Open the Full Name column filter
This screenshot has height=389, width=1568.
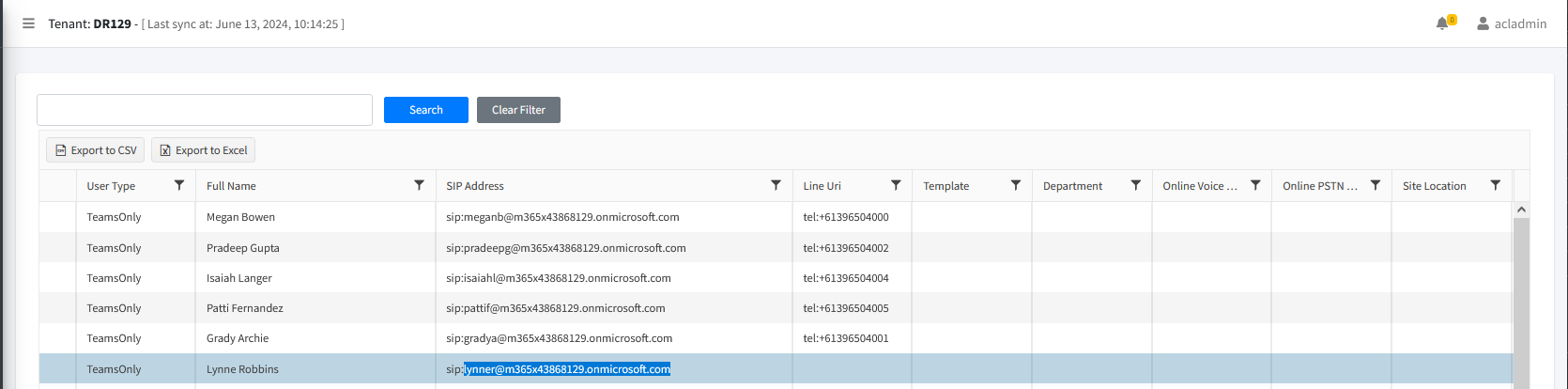[419, 185]
